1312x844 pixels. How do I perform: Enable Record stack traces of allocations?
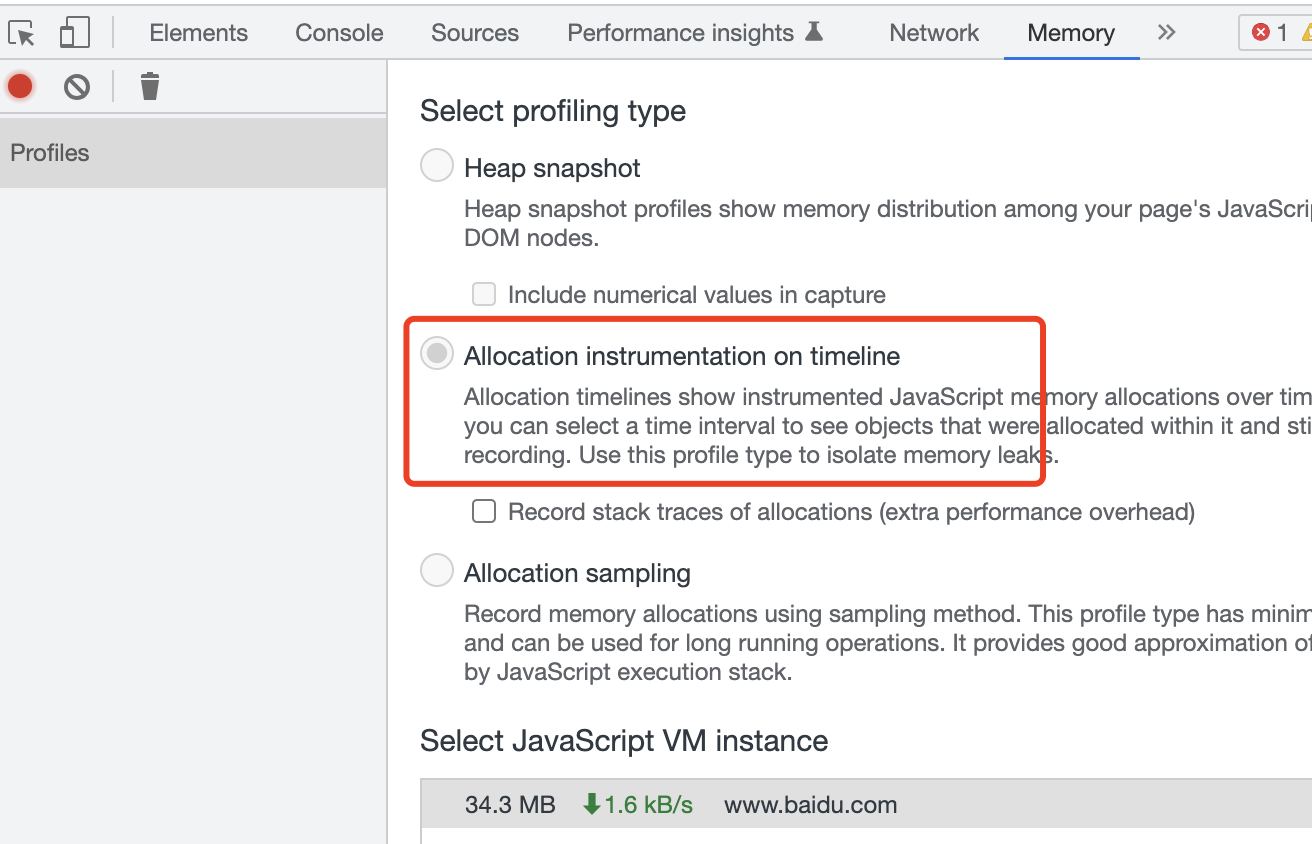(484, 512)
